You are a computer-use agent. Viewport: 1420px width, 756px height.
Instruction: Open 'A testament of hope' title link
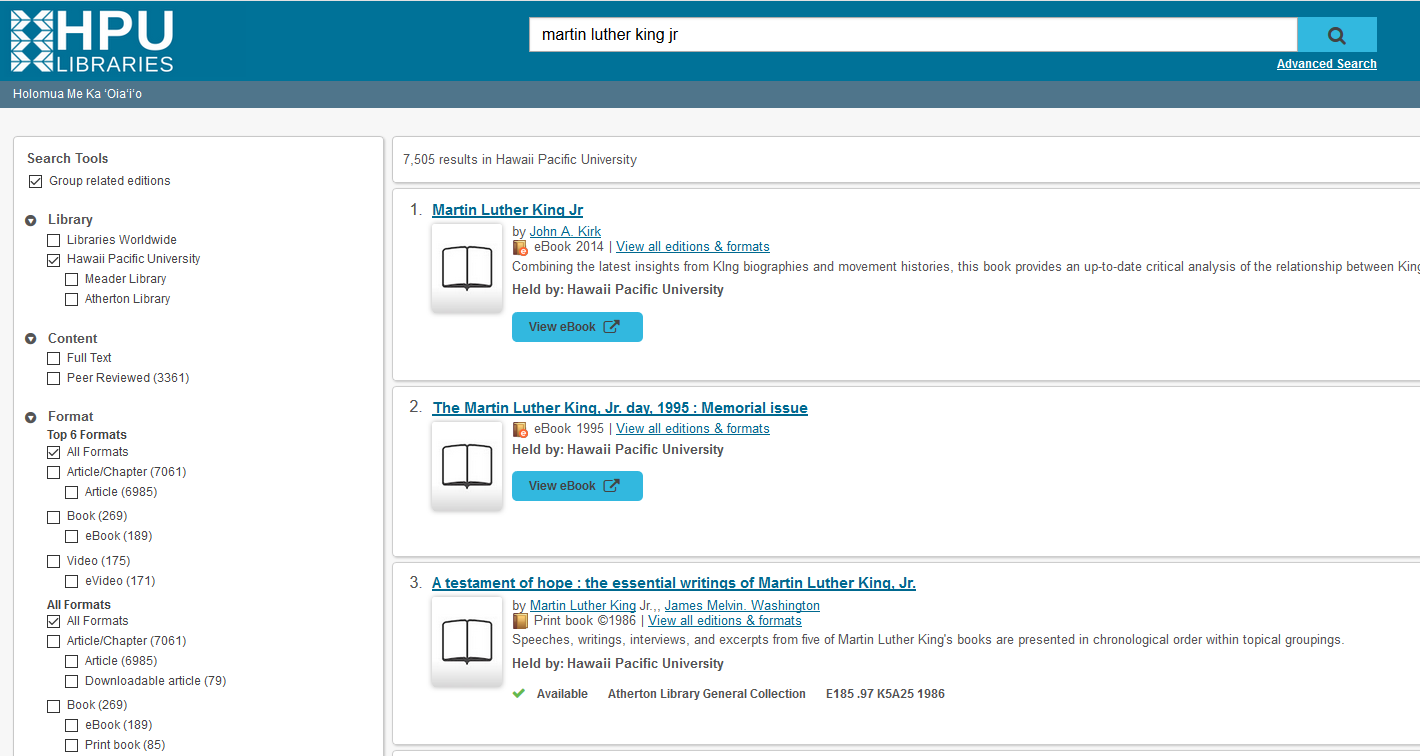pyautogui.click(x=674, y=583)
